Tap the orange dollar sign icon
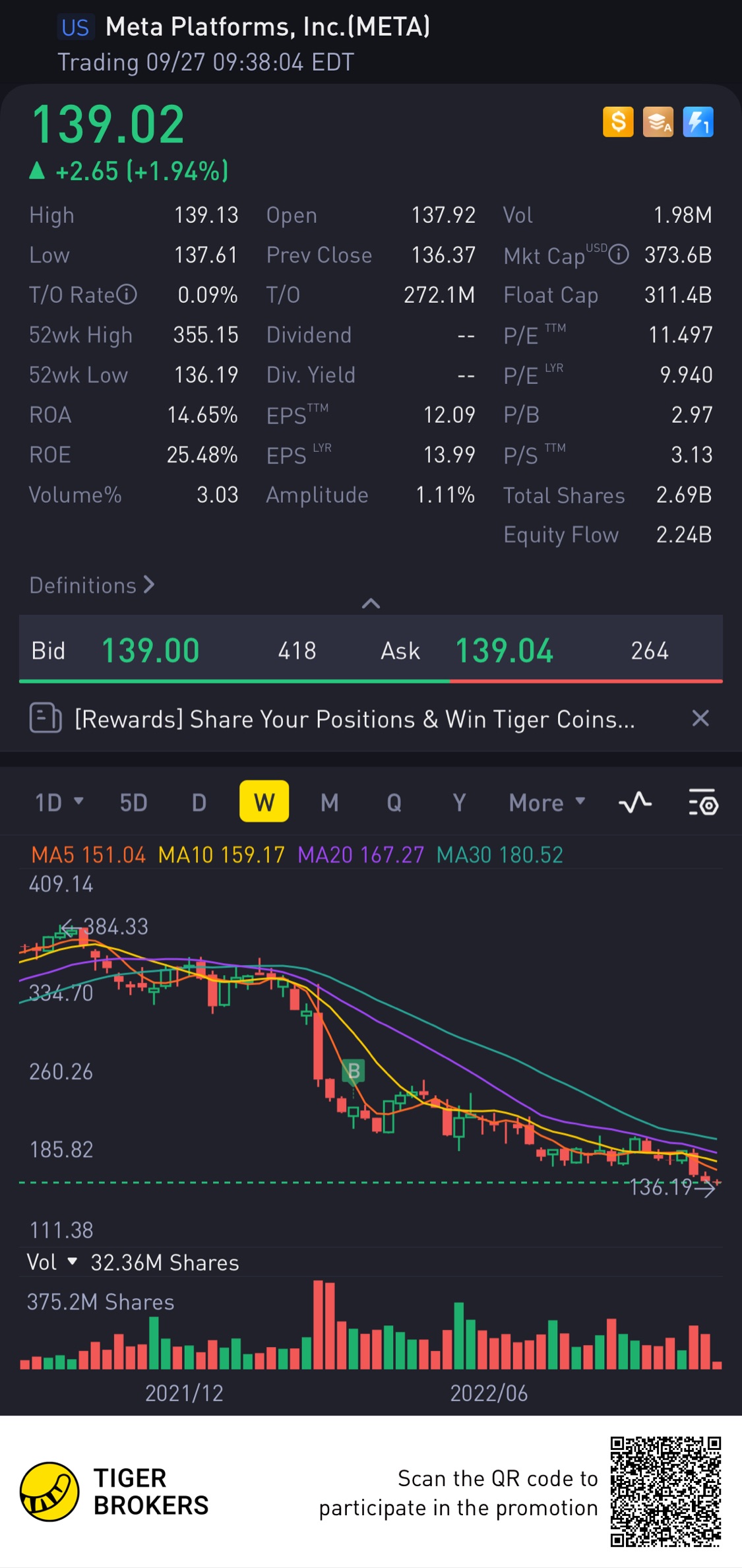 618,122
